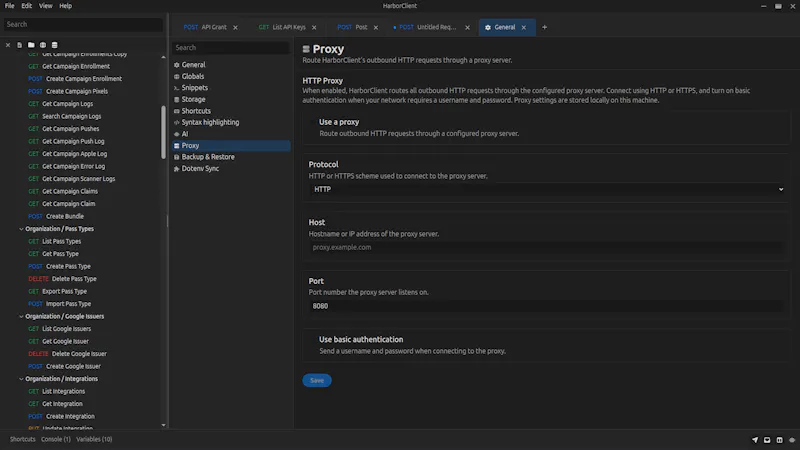Open Shortcuts settings category
Viewport: 800px width, 450px height.
tap(231, 111)
